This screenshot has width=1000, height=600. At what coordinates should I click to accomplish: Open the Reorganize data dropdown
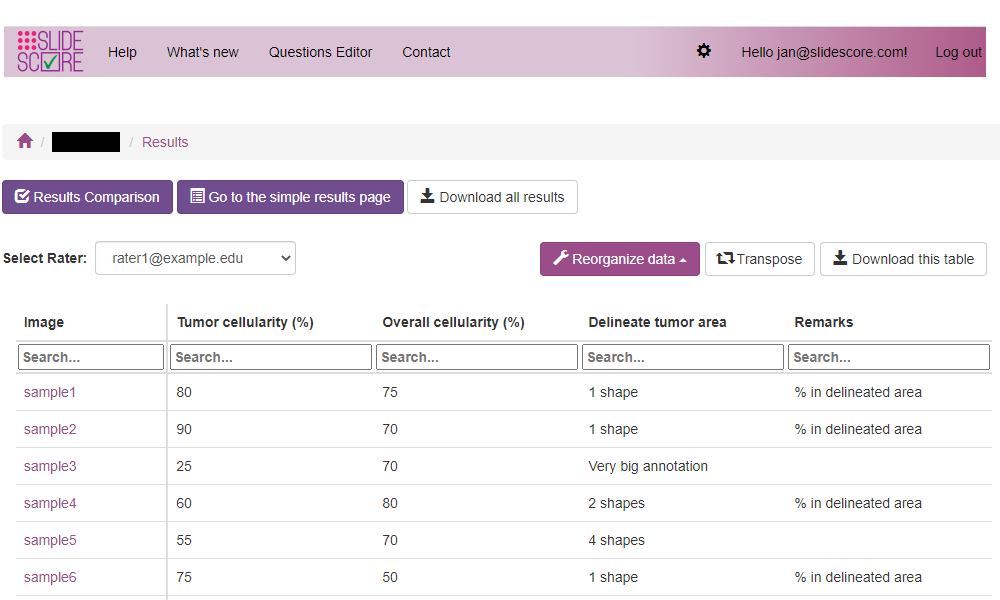point(620,259)
